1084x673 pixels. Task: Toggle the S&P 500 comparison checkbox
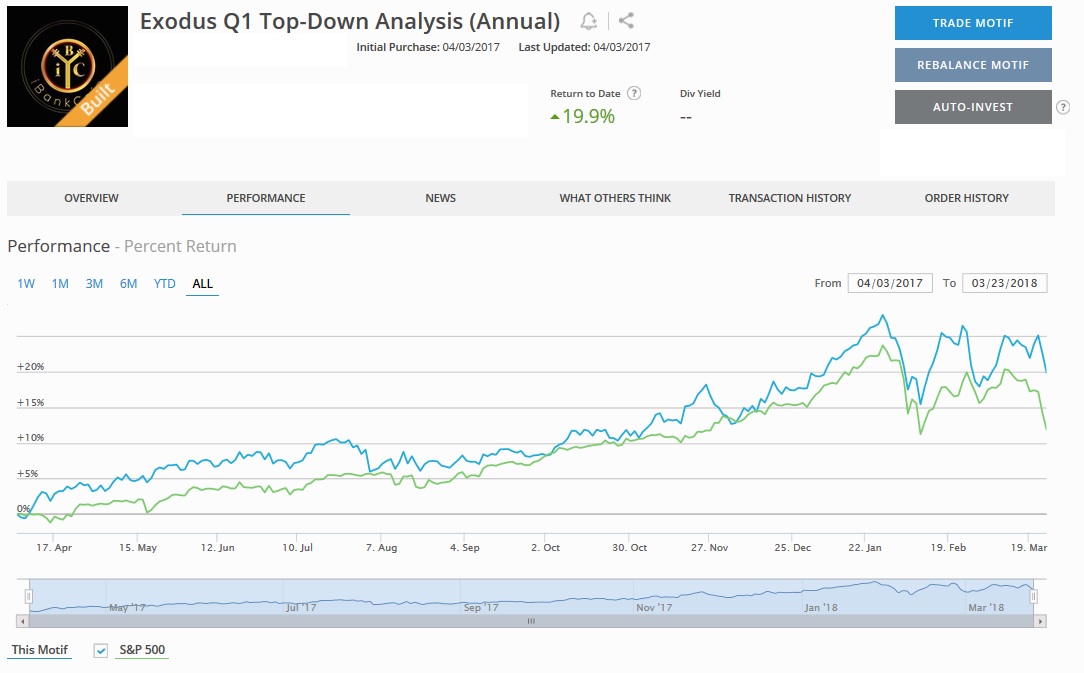pos(101,650)
